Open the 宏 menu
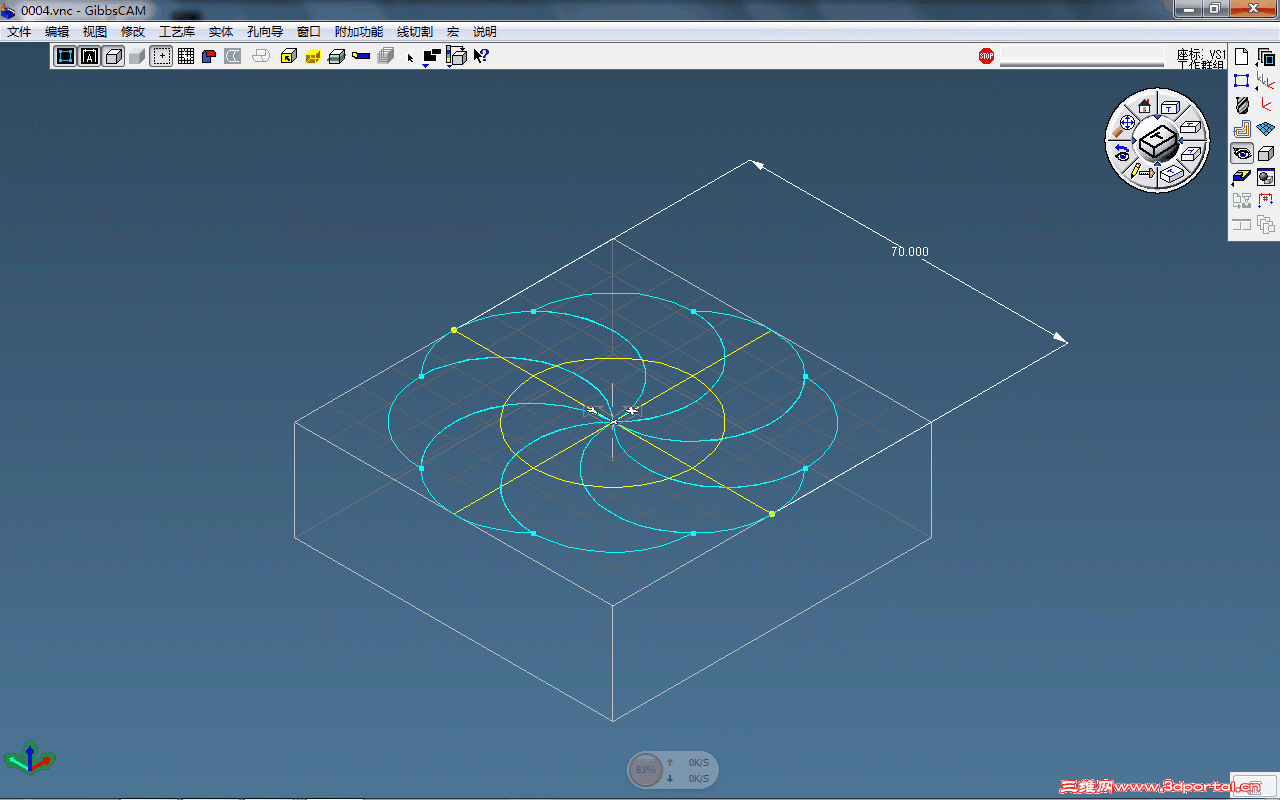 pyautogui.click(x=453, y=32)
